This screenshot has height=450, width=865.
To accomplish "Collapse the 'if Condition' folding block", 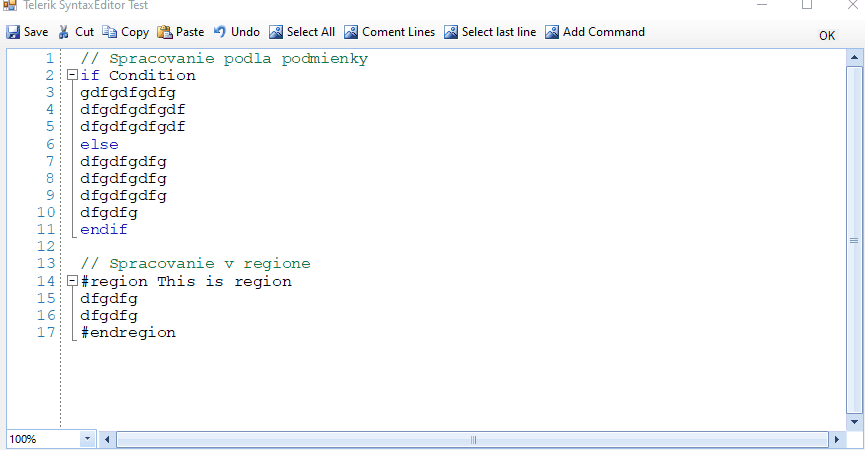I will tap(72, 75).
